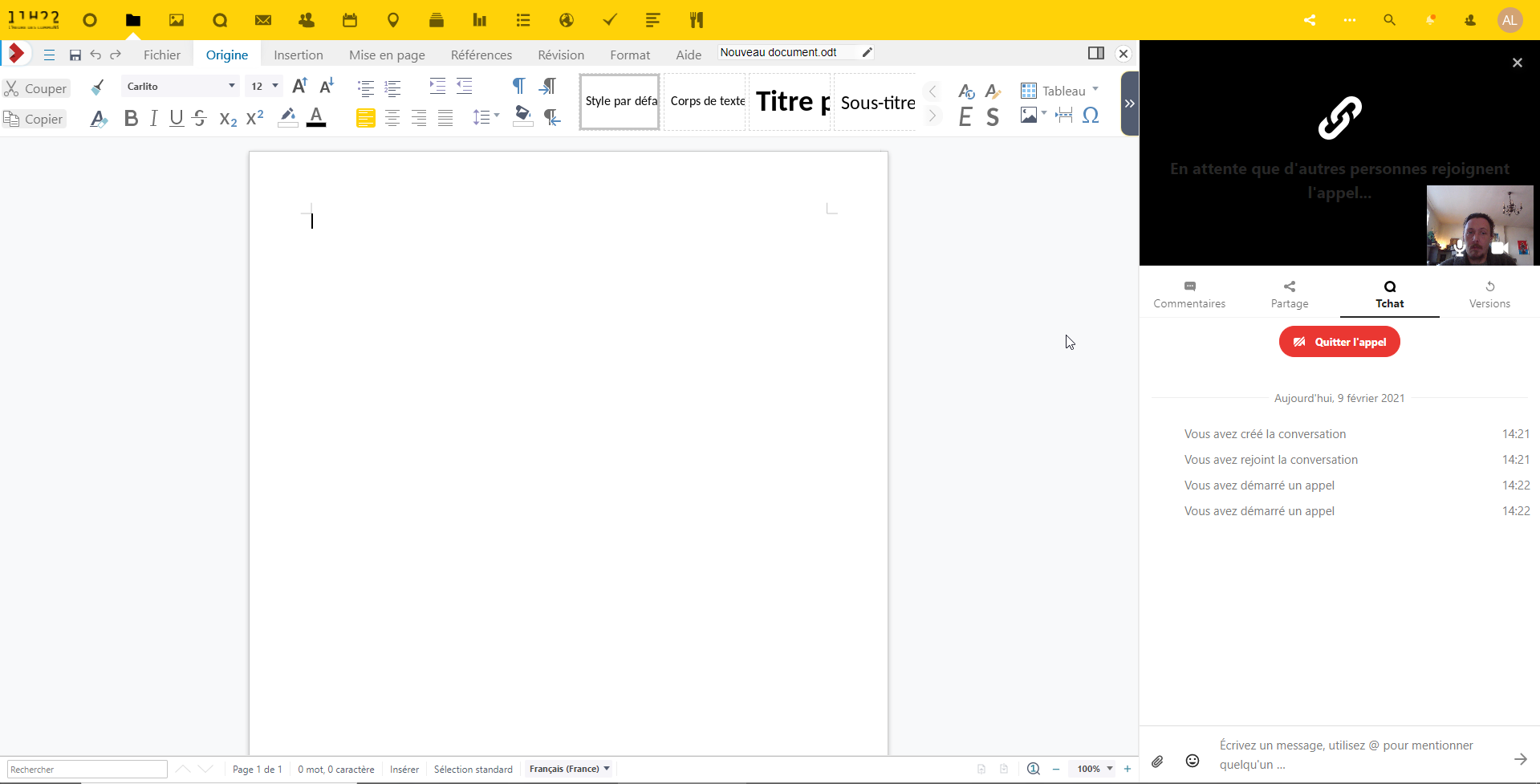Switch to the Commentaires tab
Image resolution: width=1540 pixels, height=784 pixels.
1189,295
